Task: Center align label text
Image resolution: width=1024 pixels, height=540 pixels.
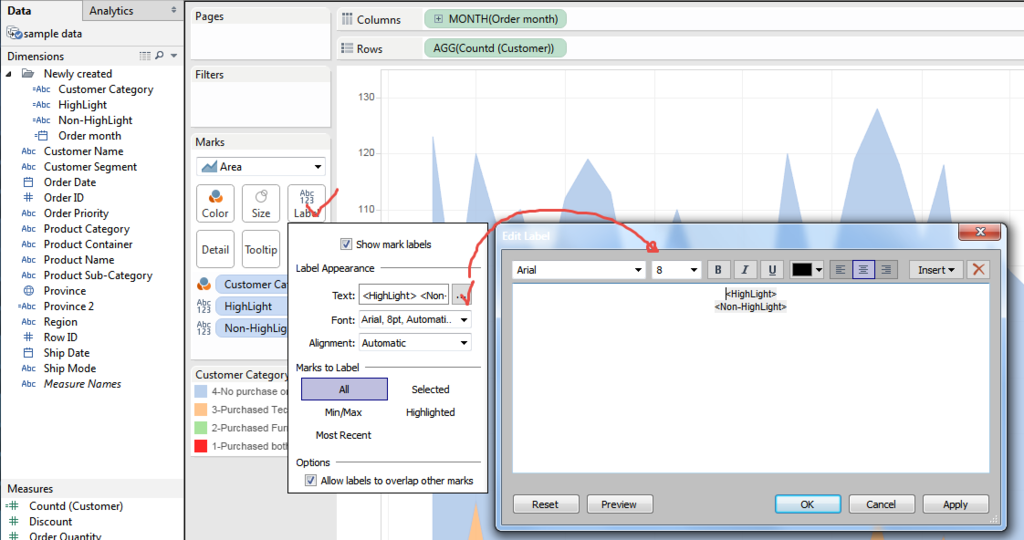Action: coord(863,270)
